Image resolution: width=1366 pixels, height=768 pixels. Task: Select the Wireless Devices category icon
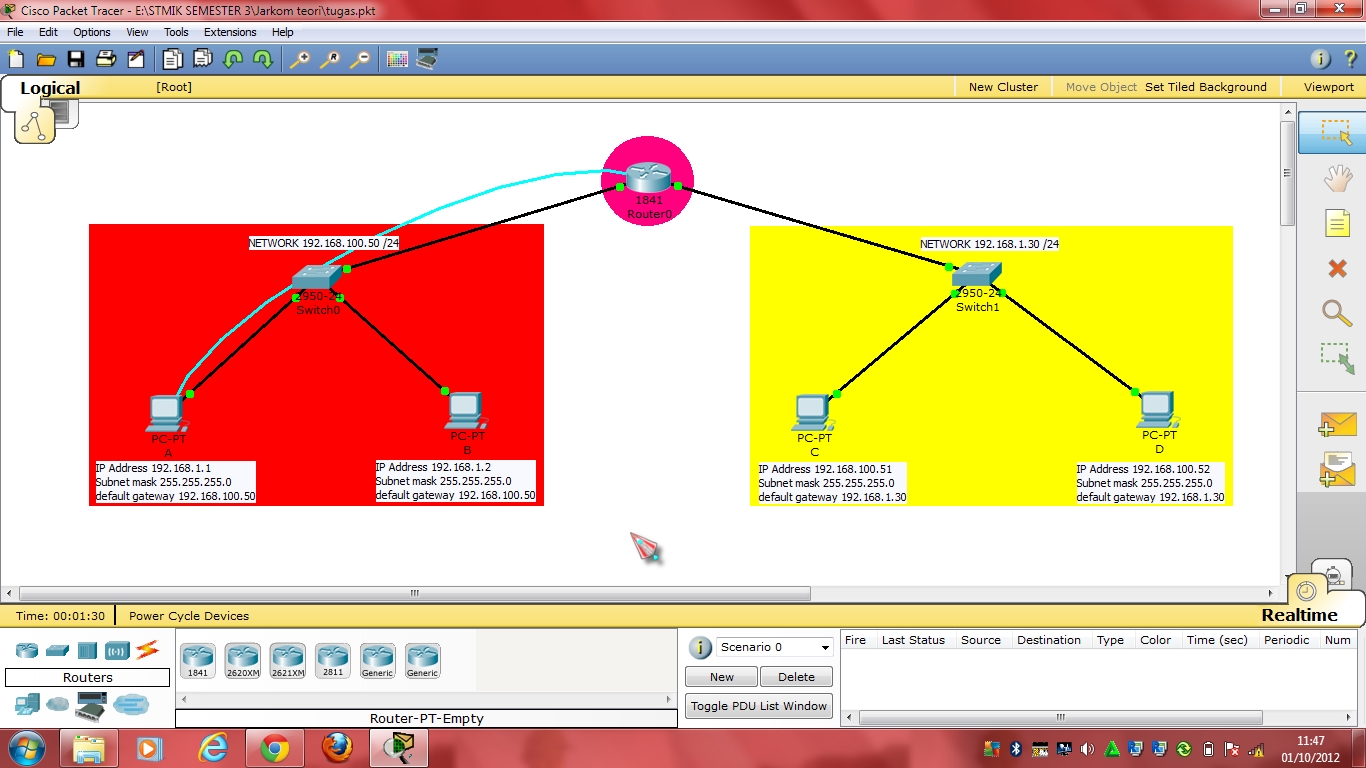pos(117,650)
